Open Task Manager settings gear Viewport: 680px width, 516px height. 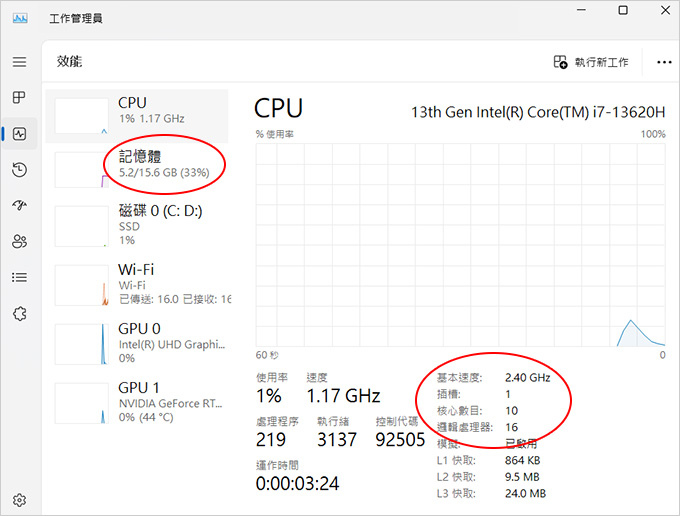(x=19, y=500)
